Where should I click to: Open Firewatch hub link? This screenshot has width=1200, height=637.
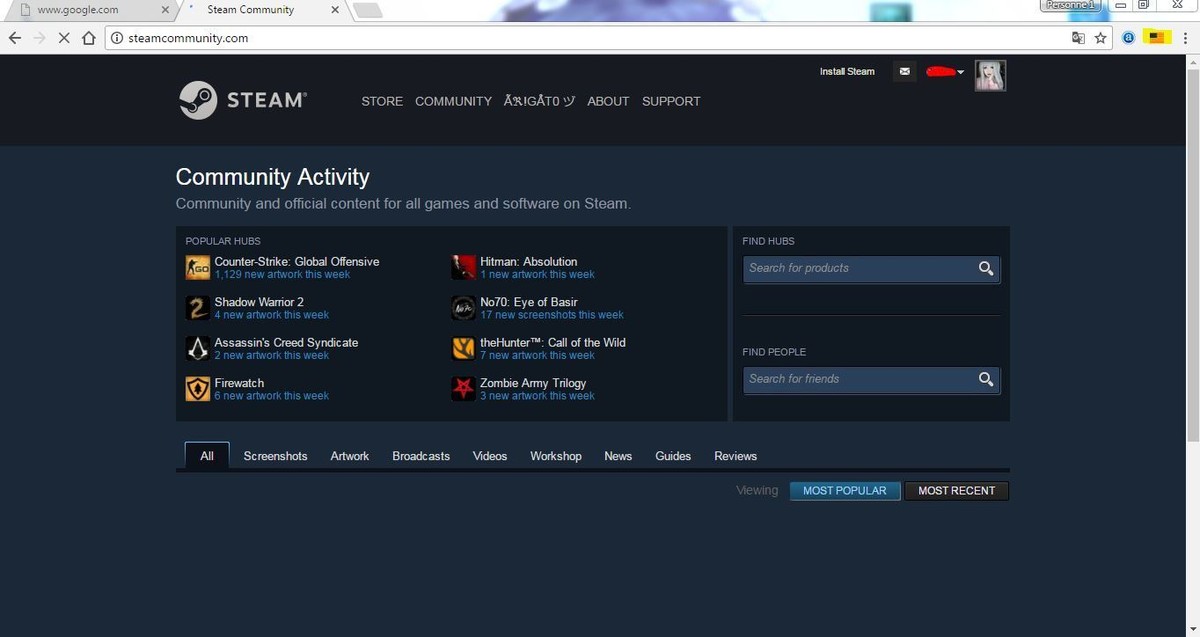pyautogui.click(x=239, y=383)
